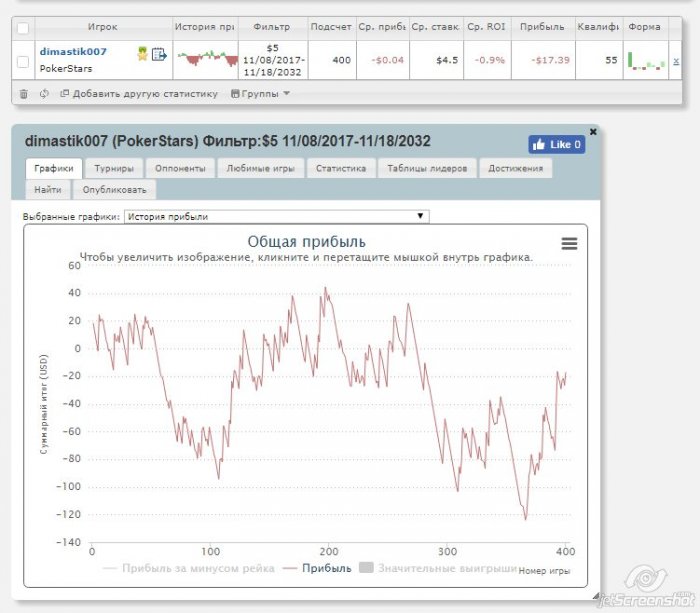The image size is (700, 613).
Task: Click the refresh icon below the table
Action: [44, 94]
